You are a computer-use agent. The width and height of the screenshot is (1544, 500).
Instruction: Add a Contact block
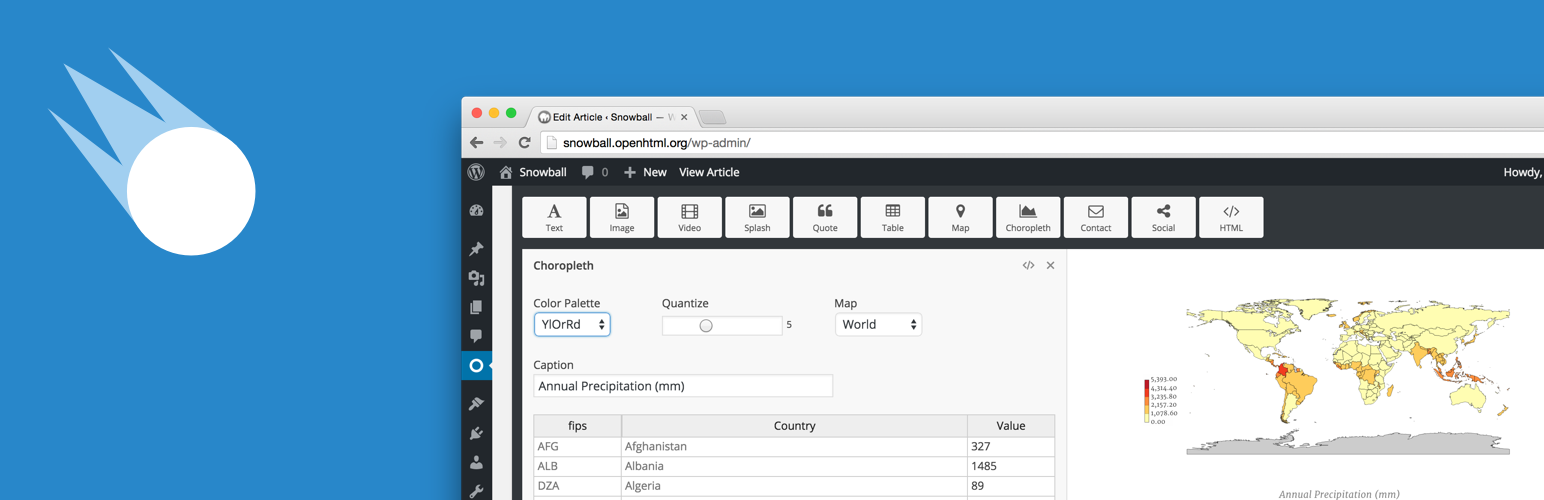[1096, 217]
